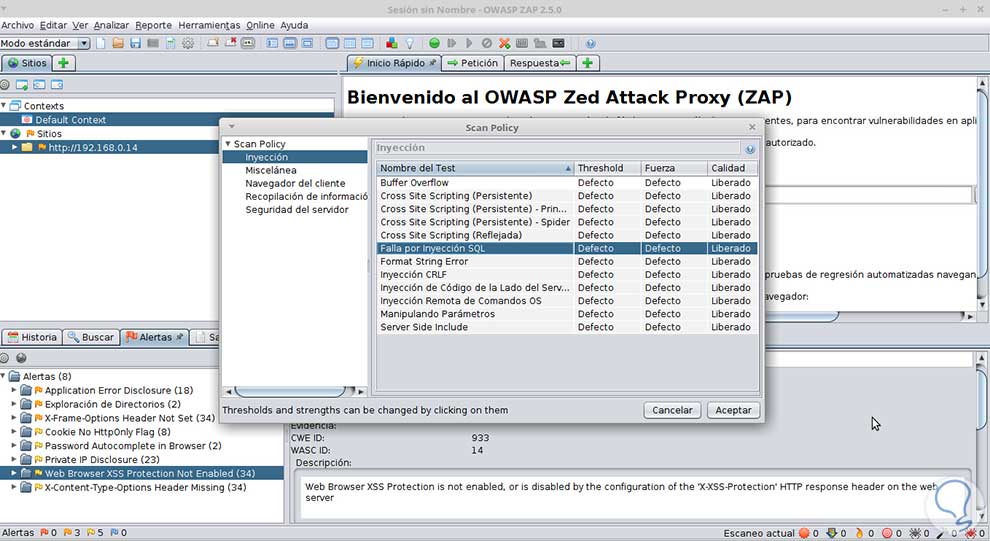Click the drop request circle-slash icon
The width and height of the screenshot is (990, 541).
[x=487, y=43]
